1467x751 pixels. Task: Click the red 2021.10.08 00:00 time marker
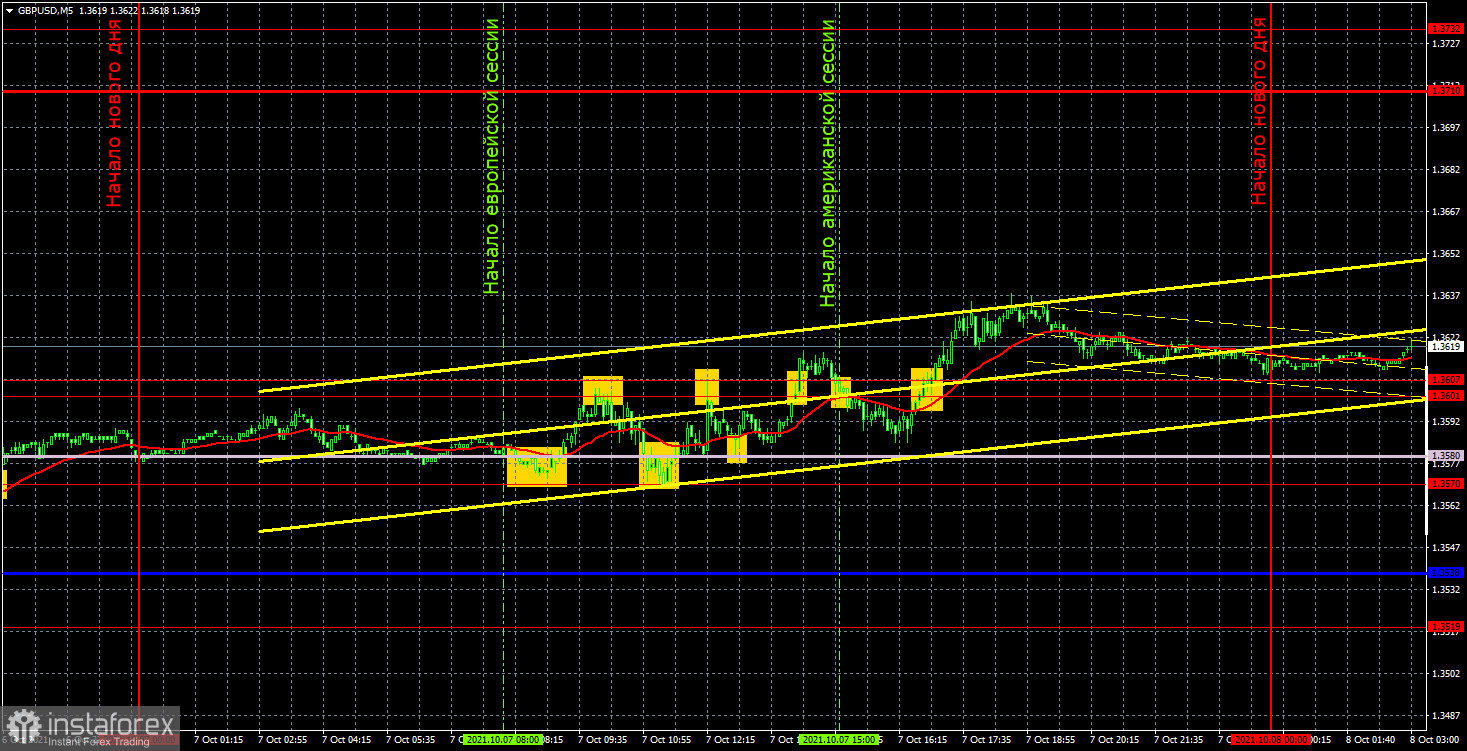point(1272,740)
